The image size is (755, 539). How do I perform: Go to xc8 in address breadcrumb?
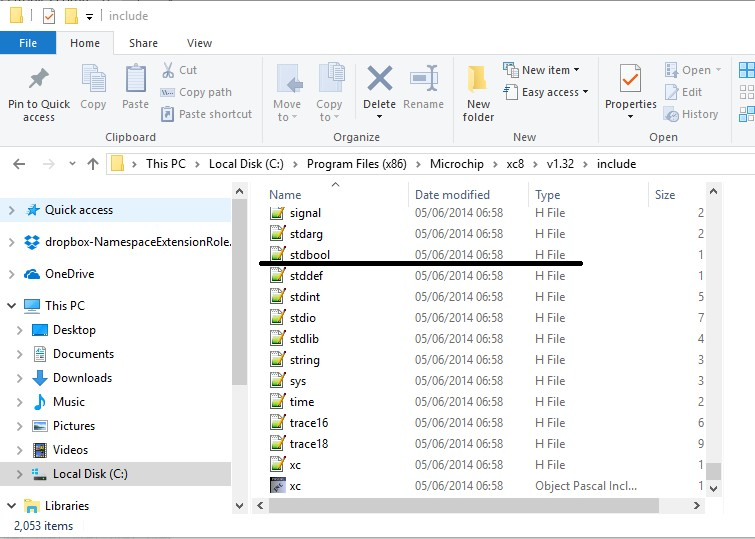tap(515, 164)
